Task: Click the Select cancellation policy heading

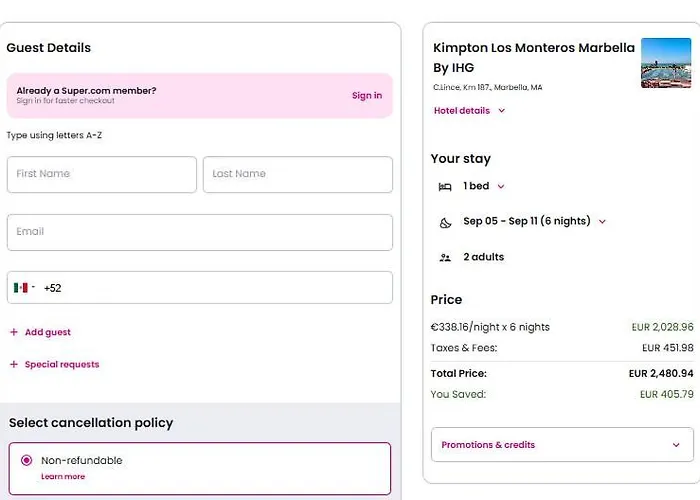Action: [x=91, y=423]
